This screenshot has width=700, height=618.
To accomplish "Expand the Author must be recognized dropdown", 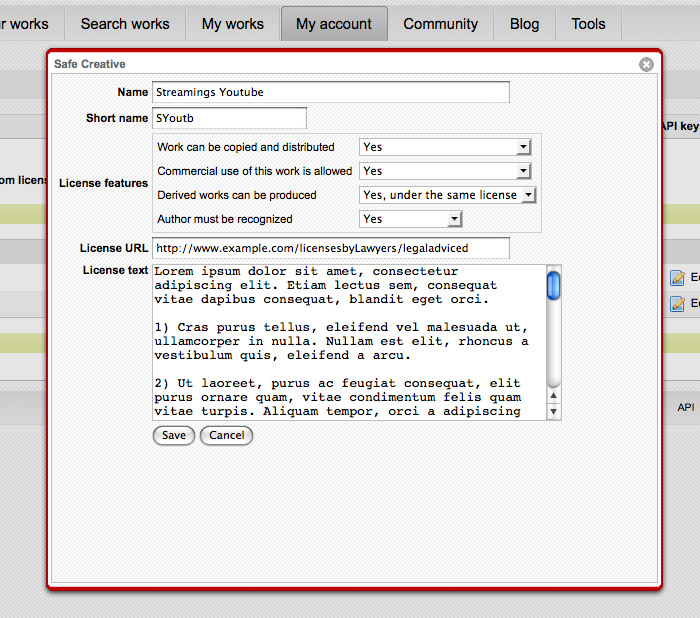I will click(x=410, y=219).
